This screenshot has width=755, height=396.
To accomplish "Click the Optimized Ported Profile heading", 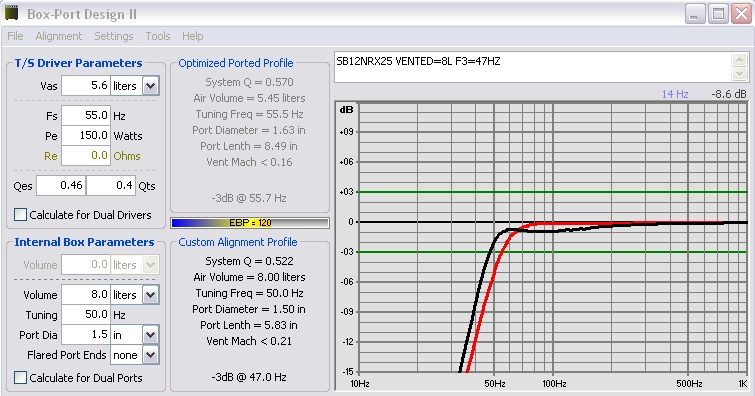I will (x=236, y=63).
